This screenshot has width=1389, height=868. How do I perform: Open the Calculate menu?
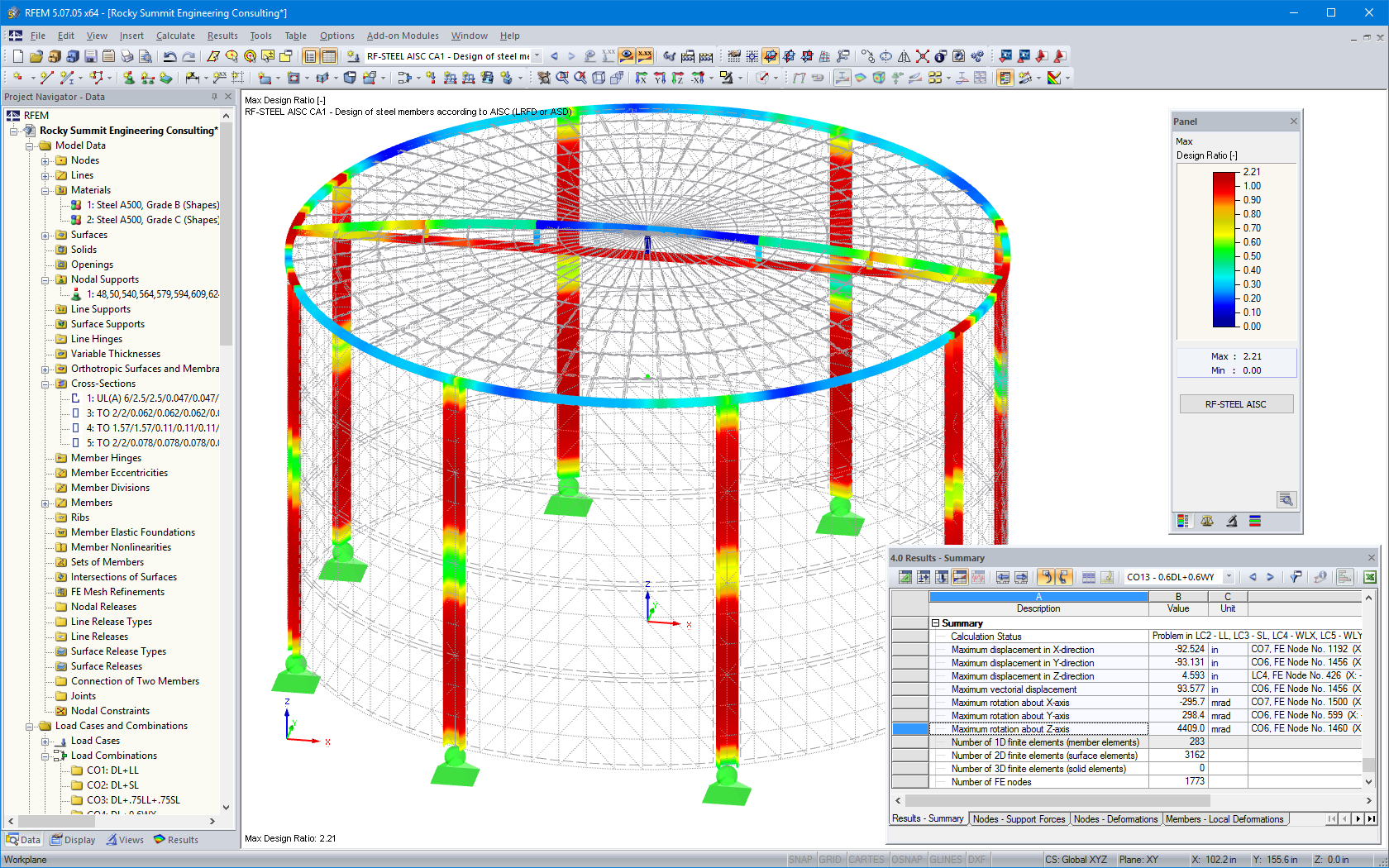click(175, 36)
